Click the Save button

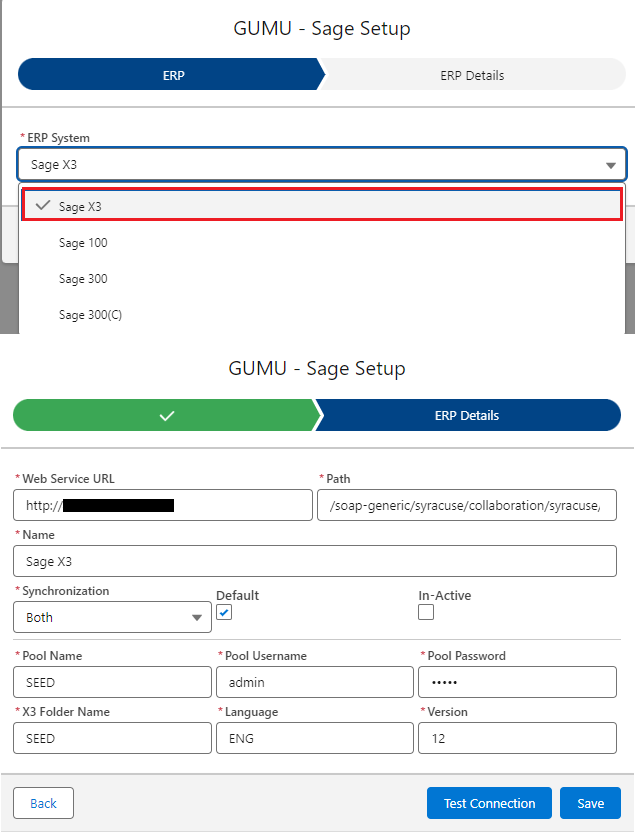point(590,803)
